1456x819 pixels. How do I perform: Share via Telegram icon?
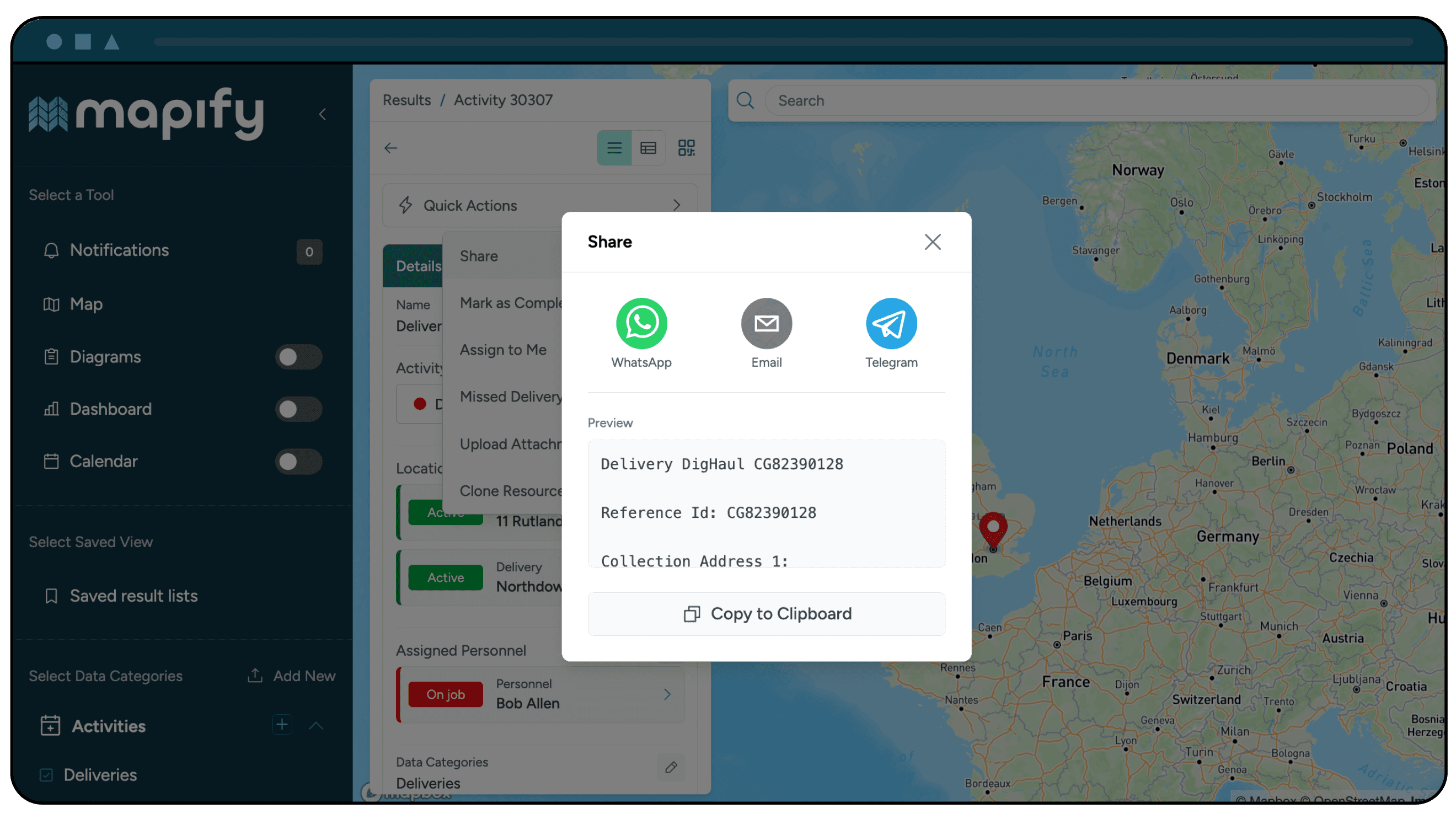pyautogui.click(x=891, y=323)
